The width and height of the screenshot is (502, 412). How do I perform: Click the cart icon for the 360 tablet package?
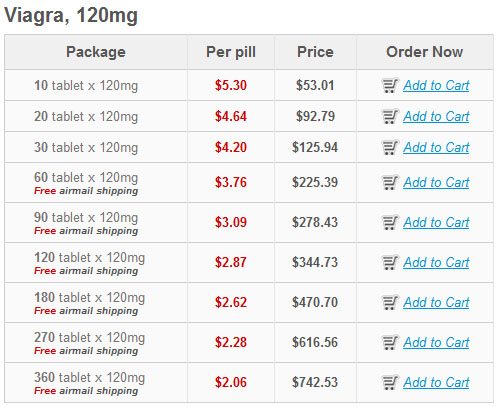[x=390, y=382]
